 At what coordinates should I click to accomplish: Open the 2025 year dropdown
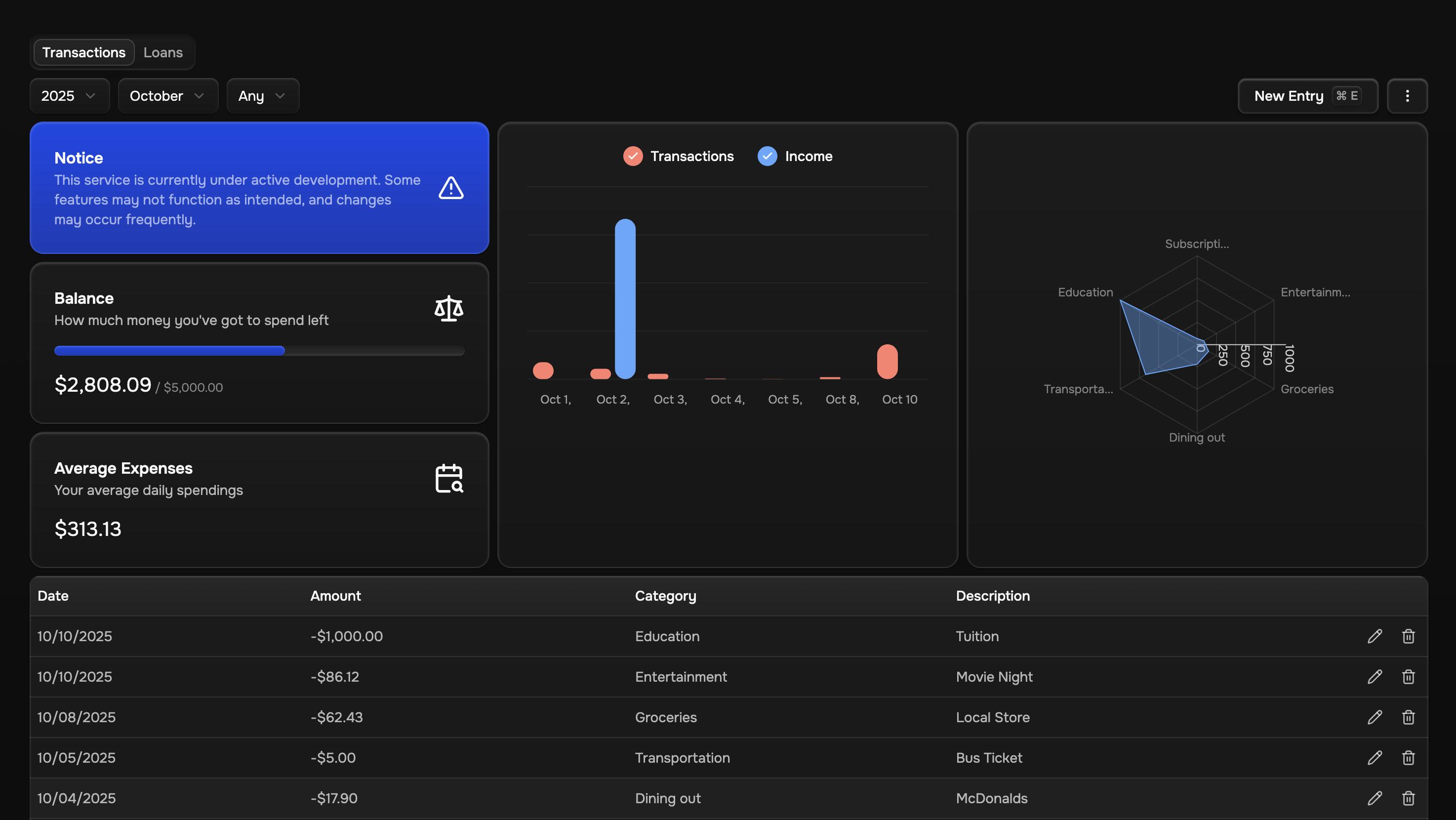pyautogui.click(x=69, y=96)
